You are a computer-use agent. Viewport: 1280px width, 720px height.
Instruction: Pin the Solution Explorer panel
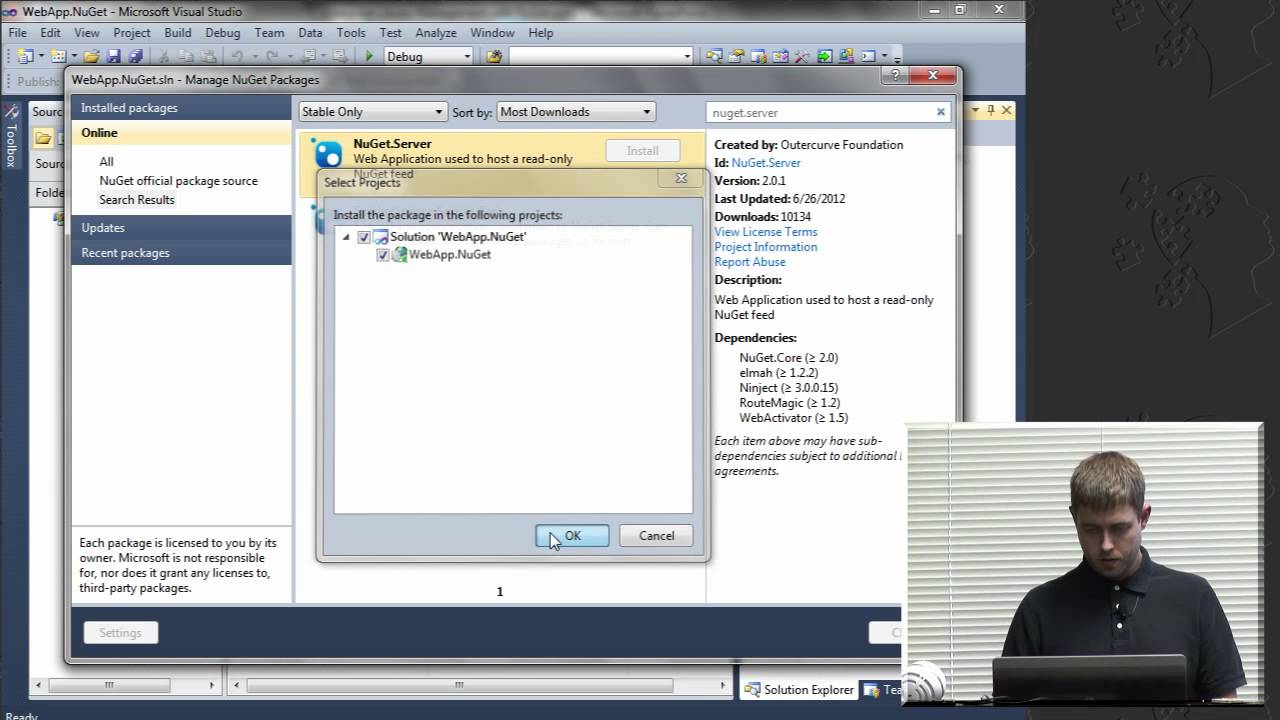click(x=991, y=110)
